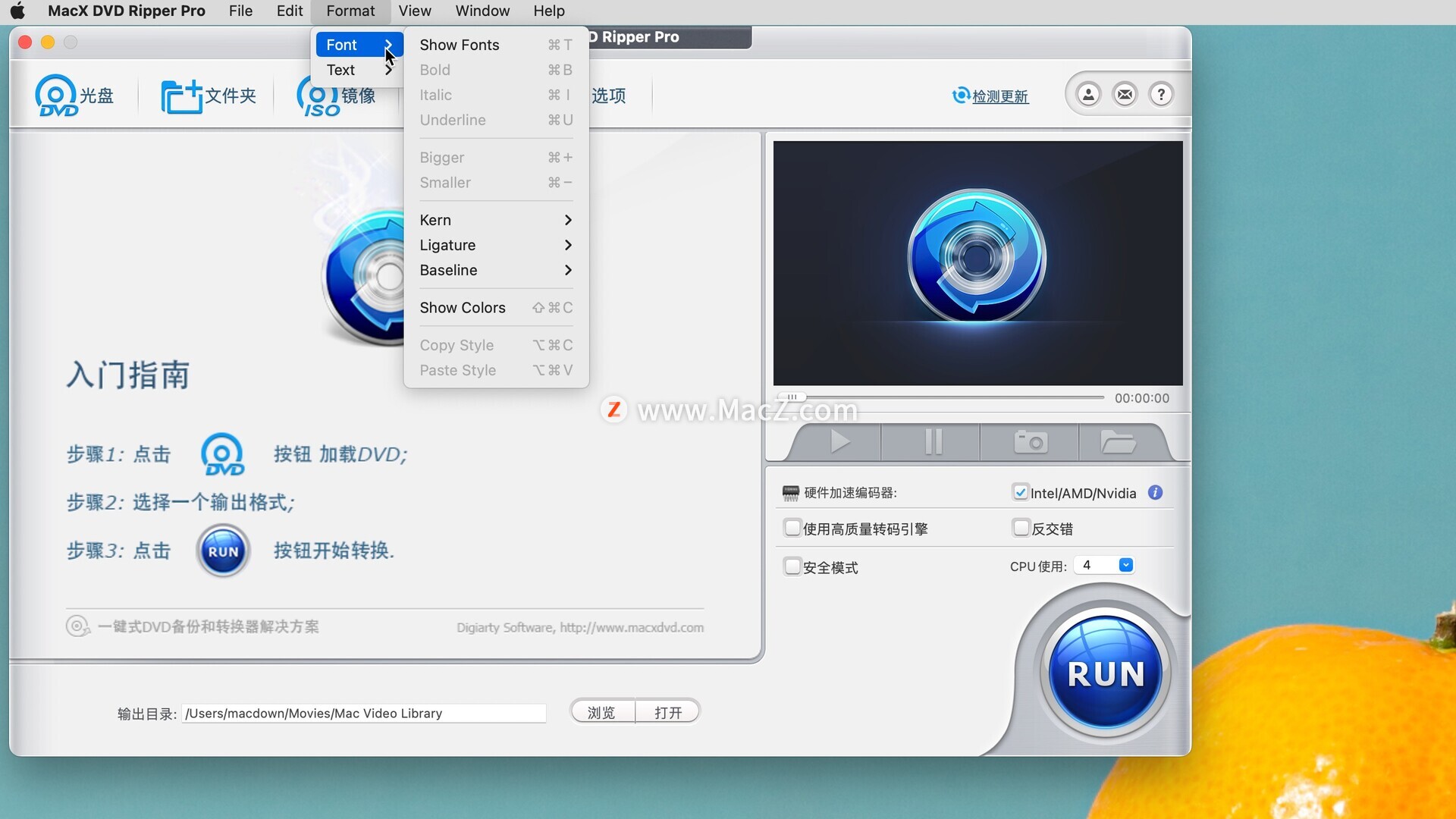This screenshot has width=1456, height=819.
Task: Click the mail envelope icon
Action: pyautogui.click(x=1125, y=95)
